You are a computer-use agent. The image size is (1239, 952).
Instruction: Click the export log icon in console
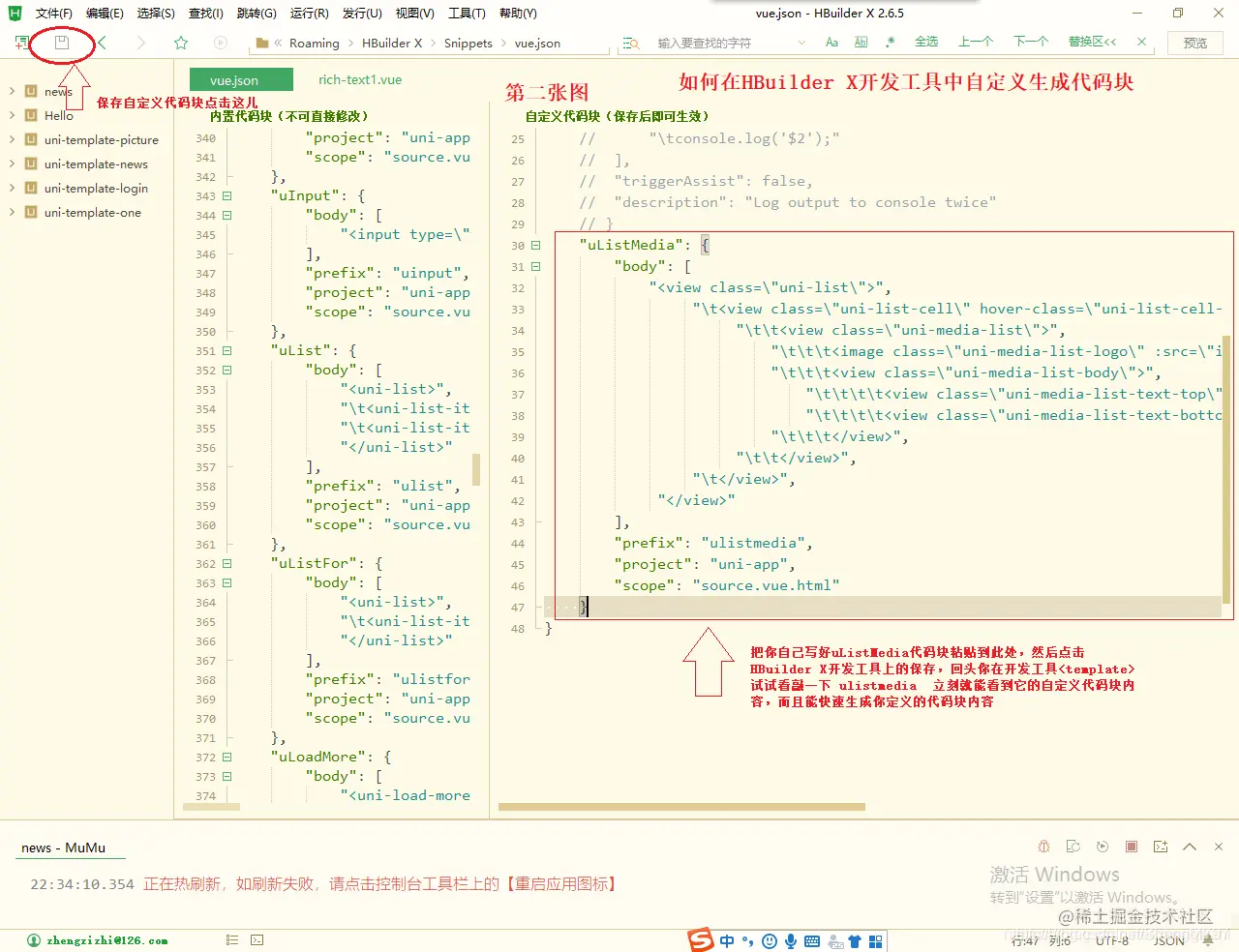click(x=1161, y=847)
